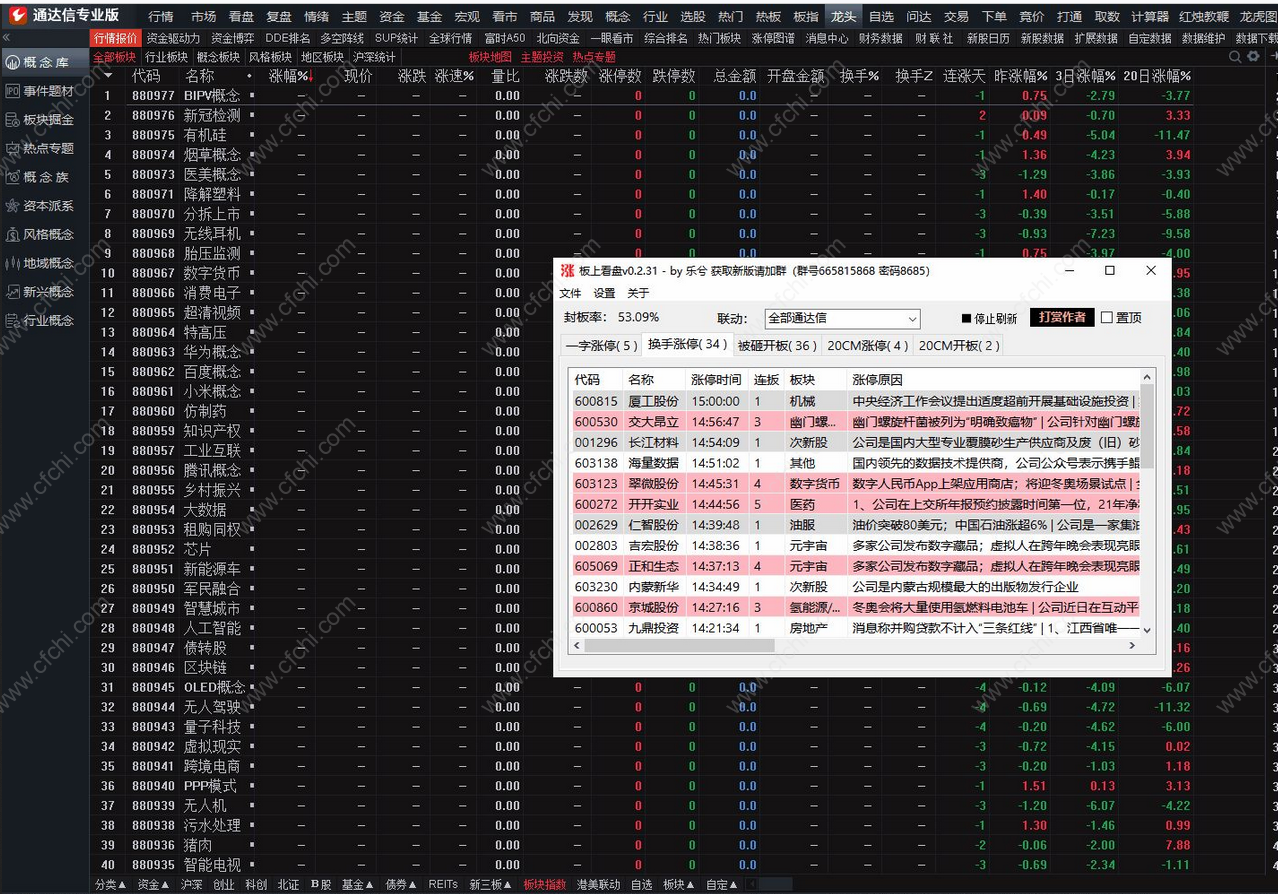Enable the 置顶 checkbox
1278x894 pixels.
pyautogui.click(x=1107, y=318)
